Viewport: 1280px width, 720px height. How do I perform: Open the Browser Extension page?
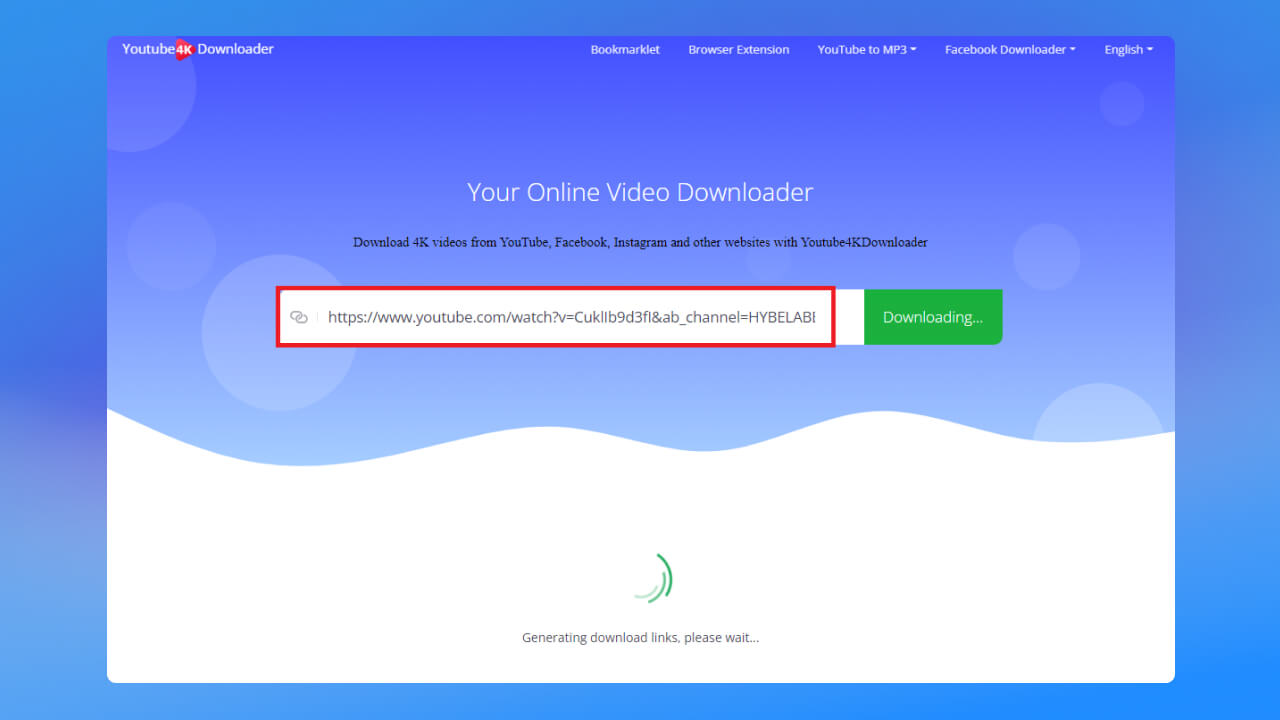(x=739, y=50)
